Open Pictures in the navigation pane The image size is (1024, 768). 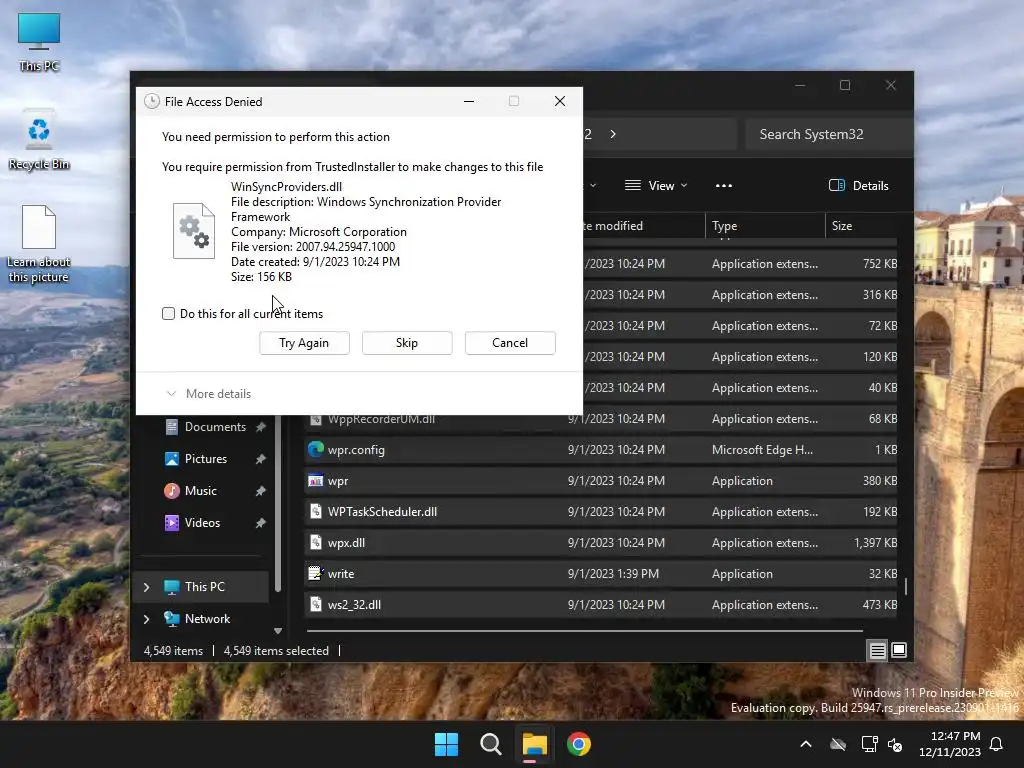pos(206,459)
